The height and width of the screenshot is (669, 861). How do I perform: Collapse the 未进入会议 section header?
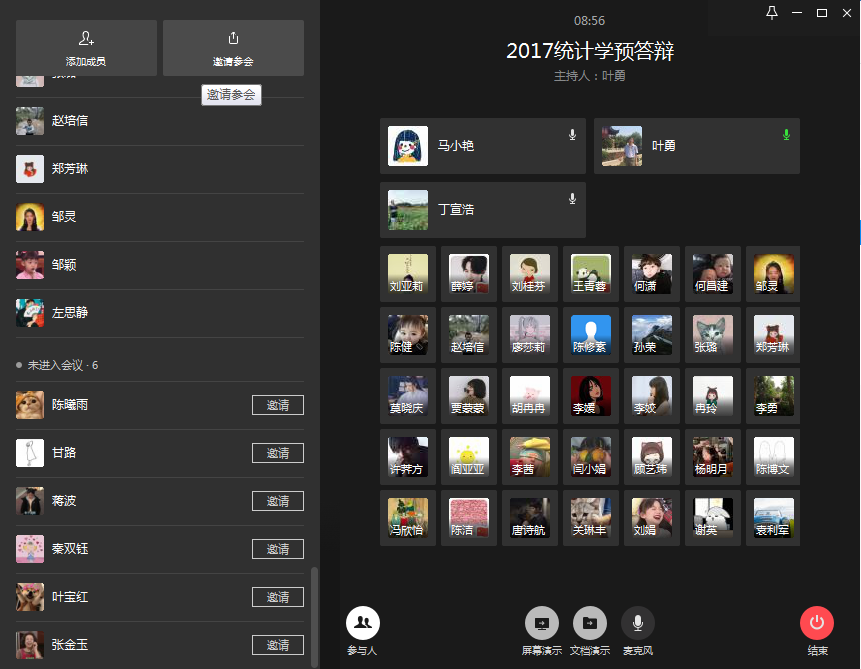point(62,365)
